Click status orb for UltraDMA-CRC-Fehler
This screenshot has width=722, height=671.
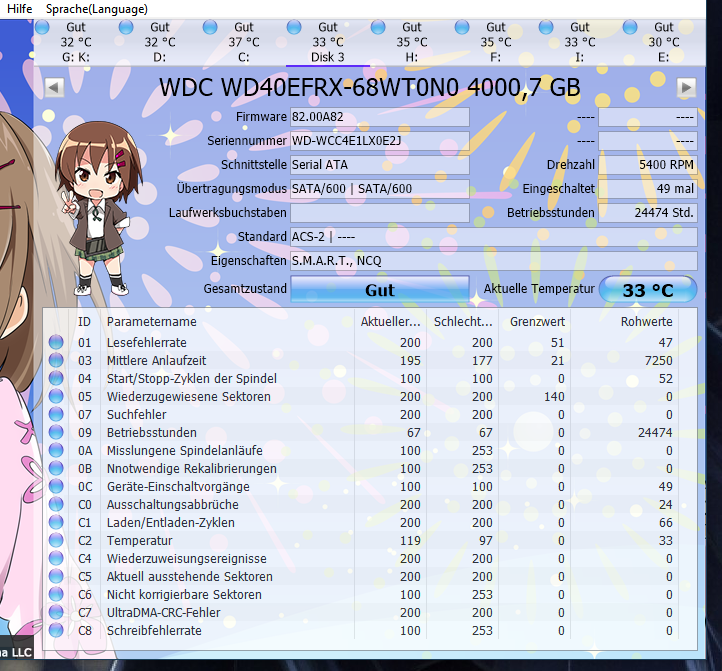(x=56, y=612)
